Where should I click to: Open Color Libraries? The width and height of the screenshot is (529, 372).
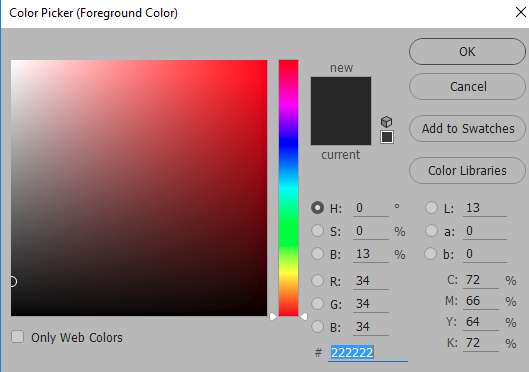click(467, 170)
